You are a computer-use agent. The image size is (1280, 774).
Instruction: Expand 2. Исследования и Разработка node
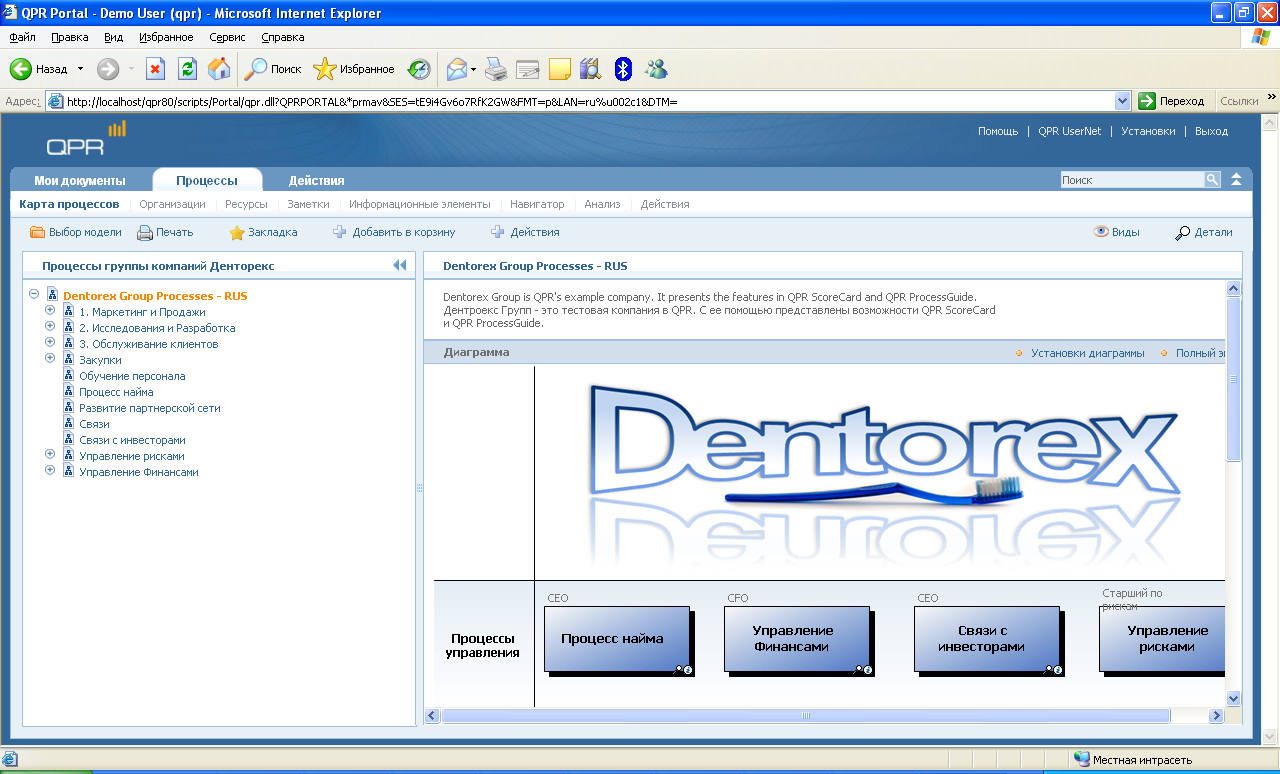50,327
